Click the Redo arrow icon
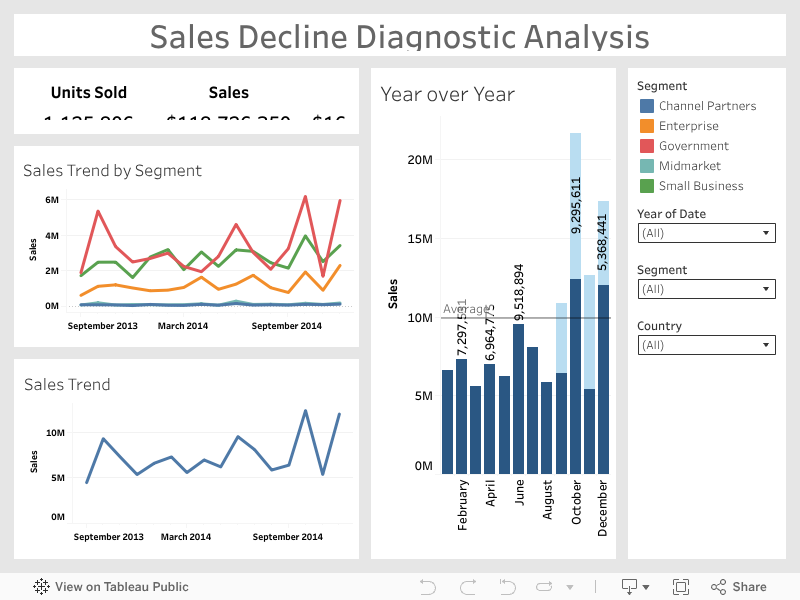 pos(468,587)
